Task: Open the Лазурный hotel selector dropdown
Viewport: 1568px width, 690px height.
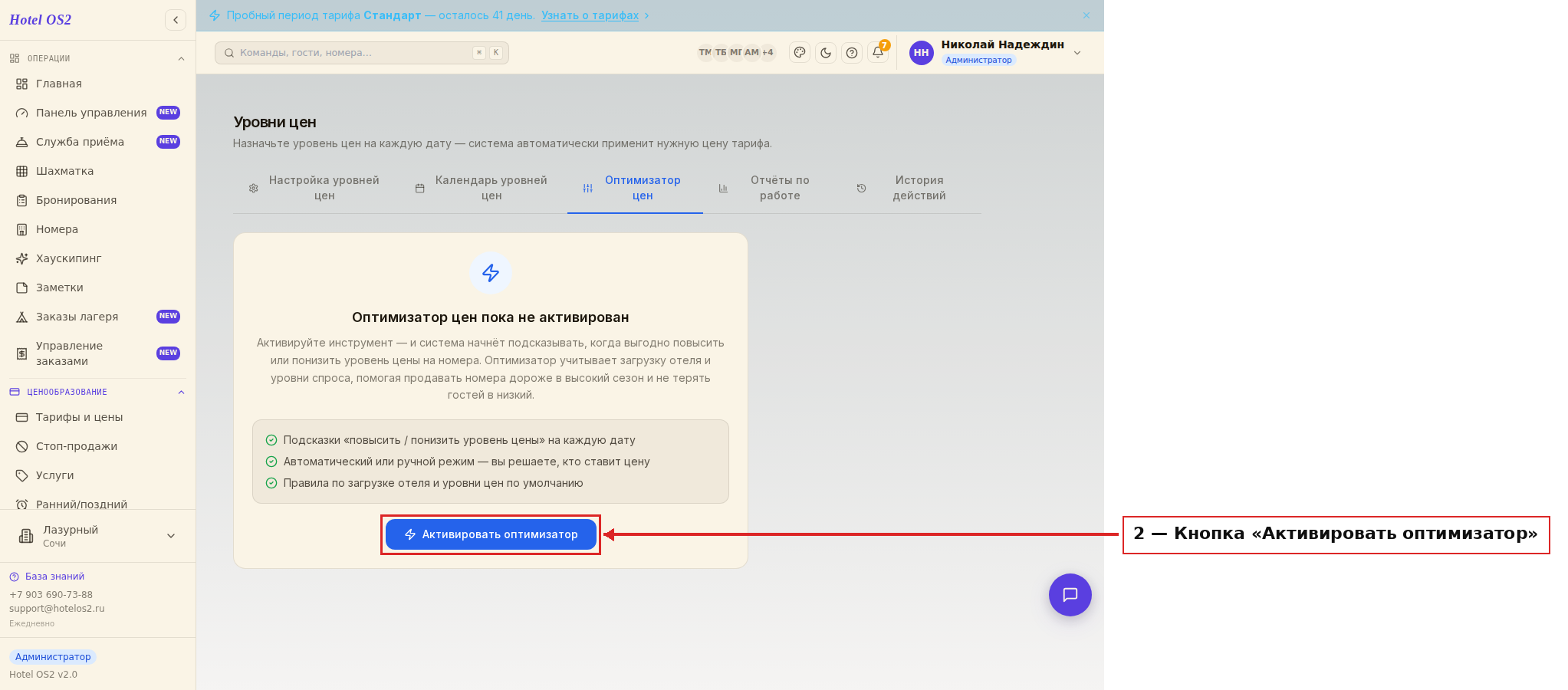Action: 98,536
